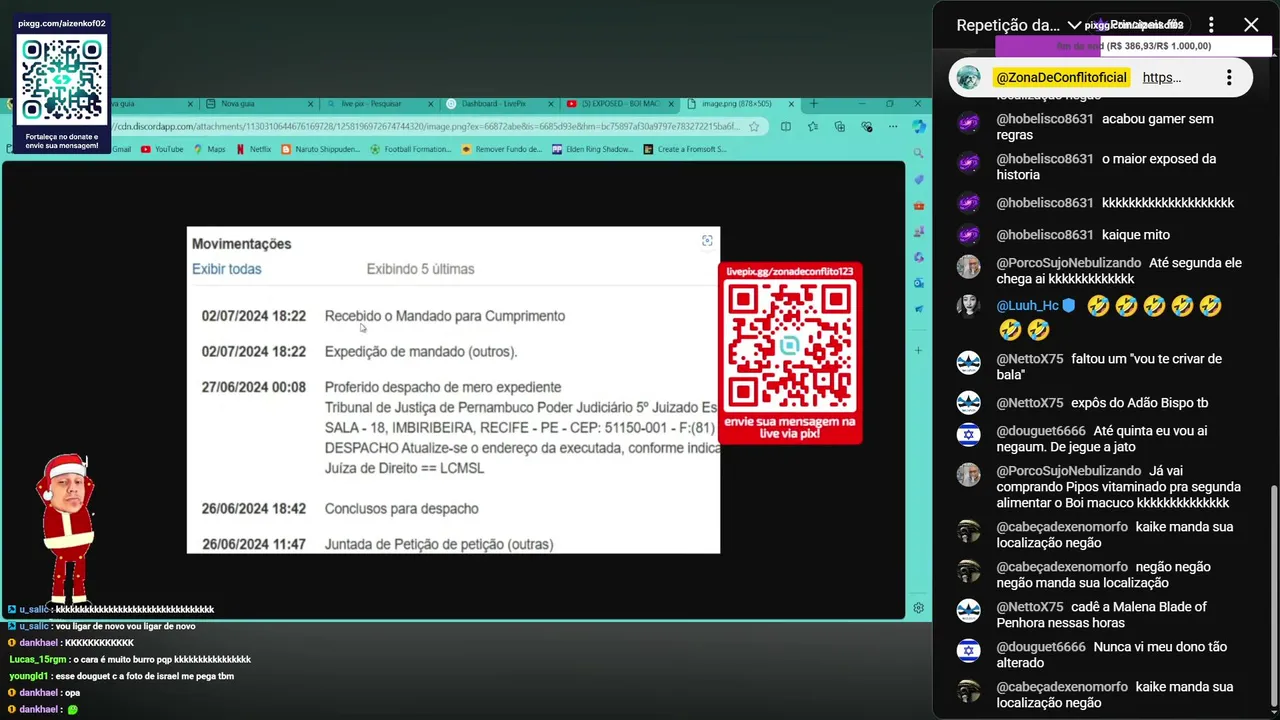Open the Edge three-dot settings menu

coord(892,126)
